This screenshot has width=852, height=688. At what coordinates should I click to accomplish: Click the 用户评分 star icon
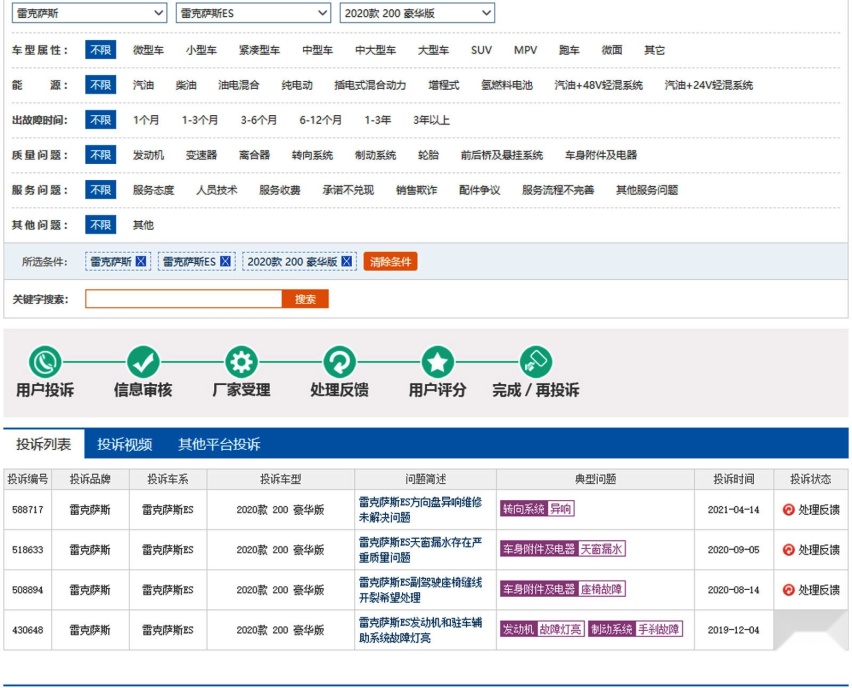tap(438, 362)
